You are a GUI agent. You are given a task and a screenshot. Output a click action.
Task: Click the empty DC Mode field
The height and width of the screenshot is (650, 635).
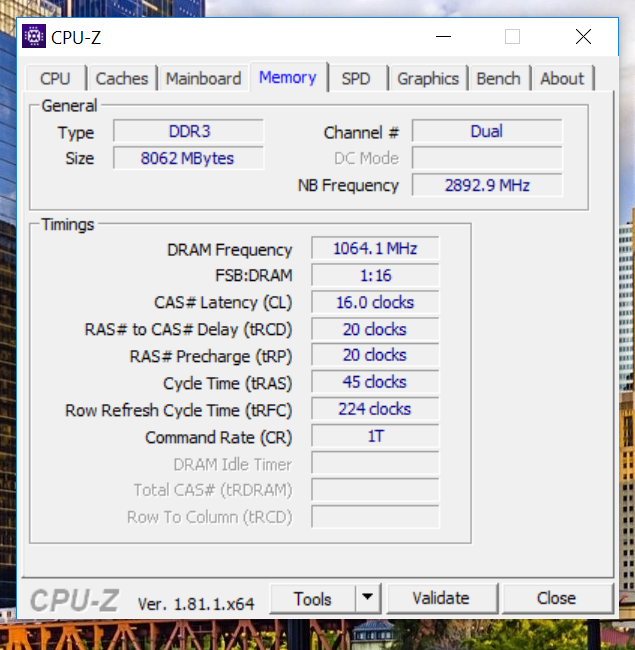[487, 158]
